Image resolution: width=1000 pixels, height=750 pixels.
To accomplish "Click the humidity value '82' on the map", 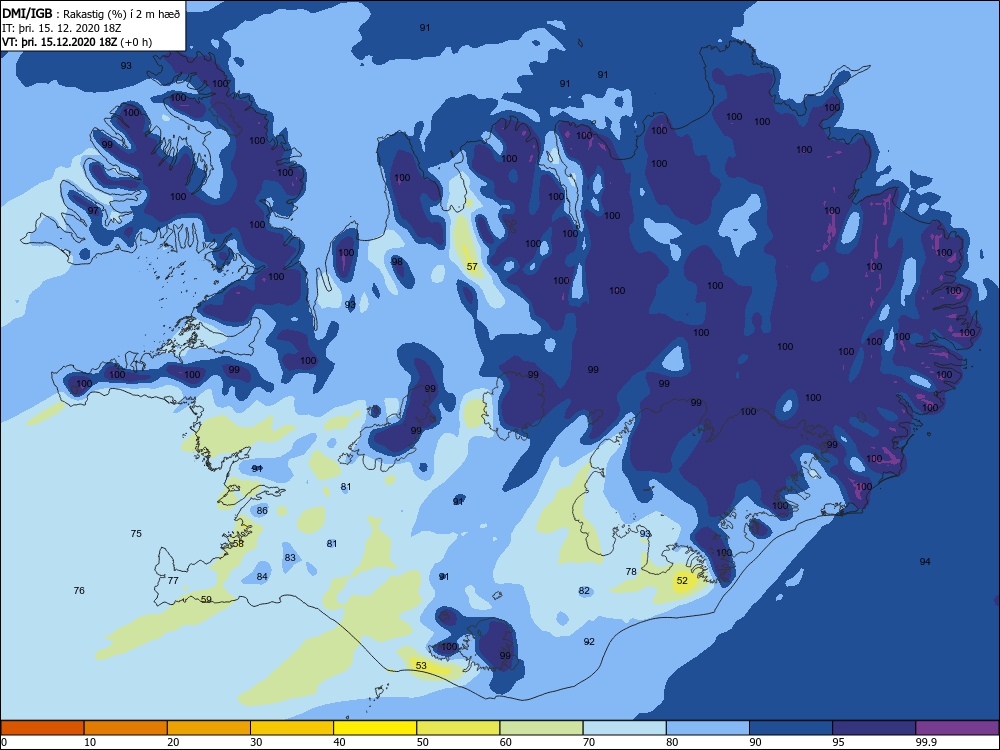I will [584, 591].
